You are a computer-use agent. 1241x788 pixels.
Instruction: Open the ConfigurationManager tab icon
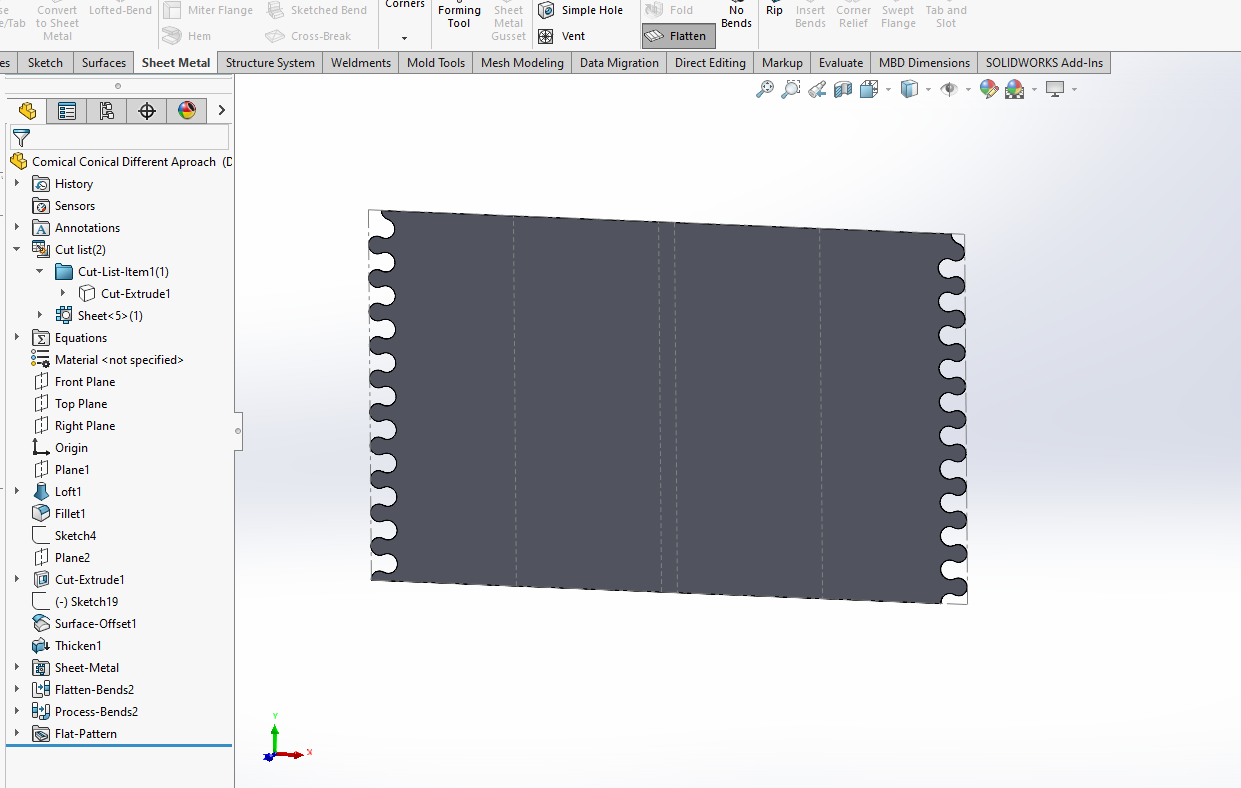(x=107, y=110)
